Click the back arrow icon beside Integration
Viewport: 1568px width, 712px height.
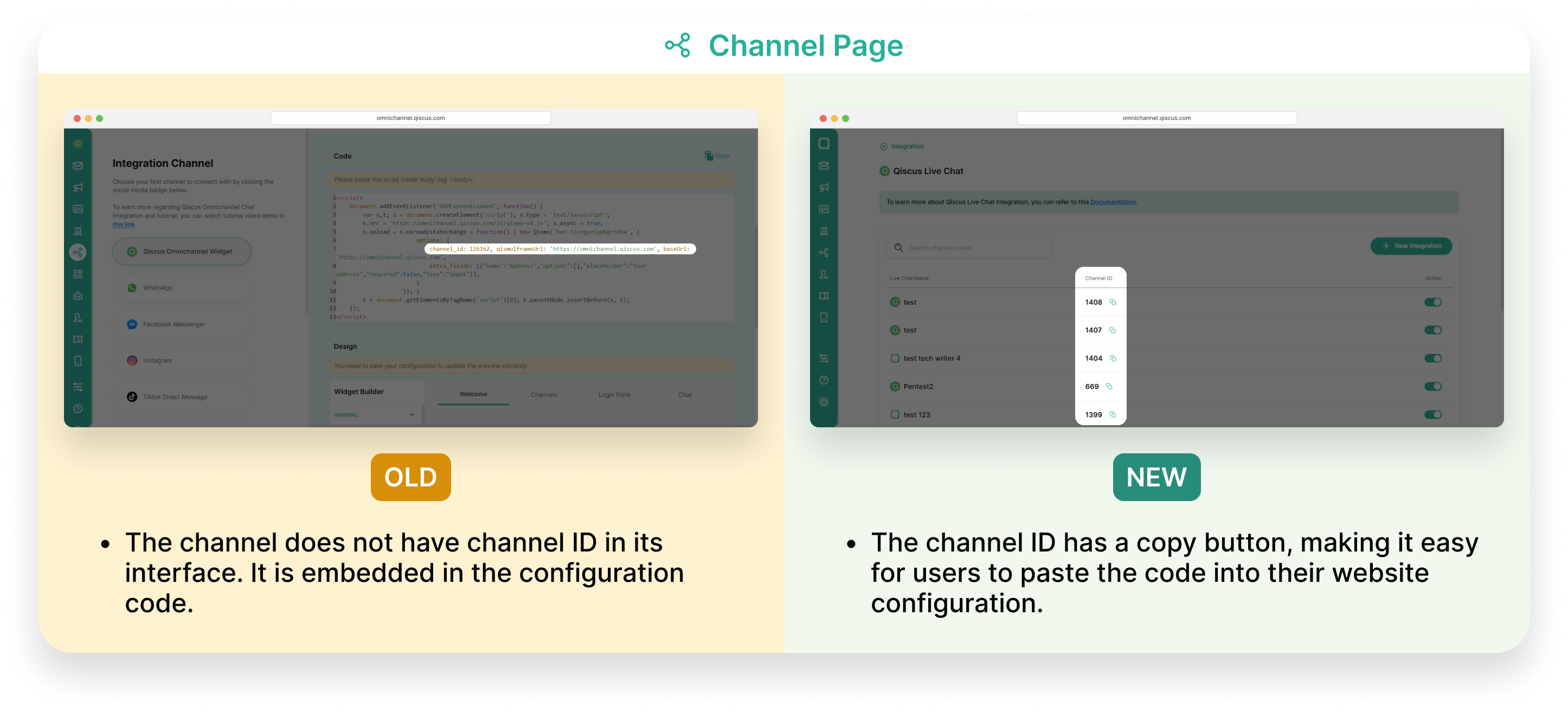883,146
